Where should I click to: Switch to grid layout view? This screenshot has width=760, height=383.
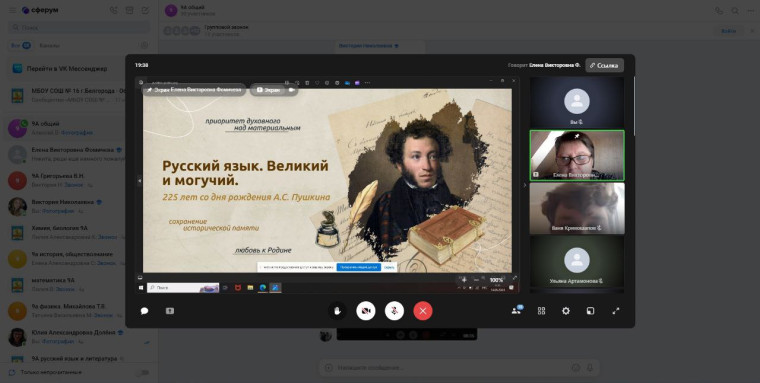pos(541,311)
